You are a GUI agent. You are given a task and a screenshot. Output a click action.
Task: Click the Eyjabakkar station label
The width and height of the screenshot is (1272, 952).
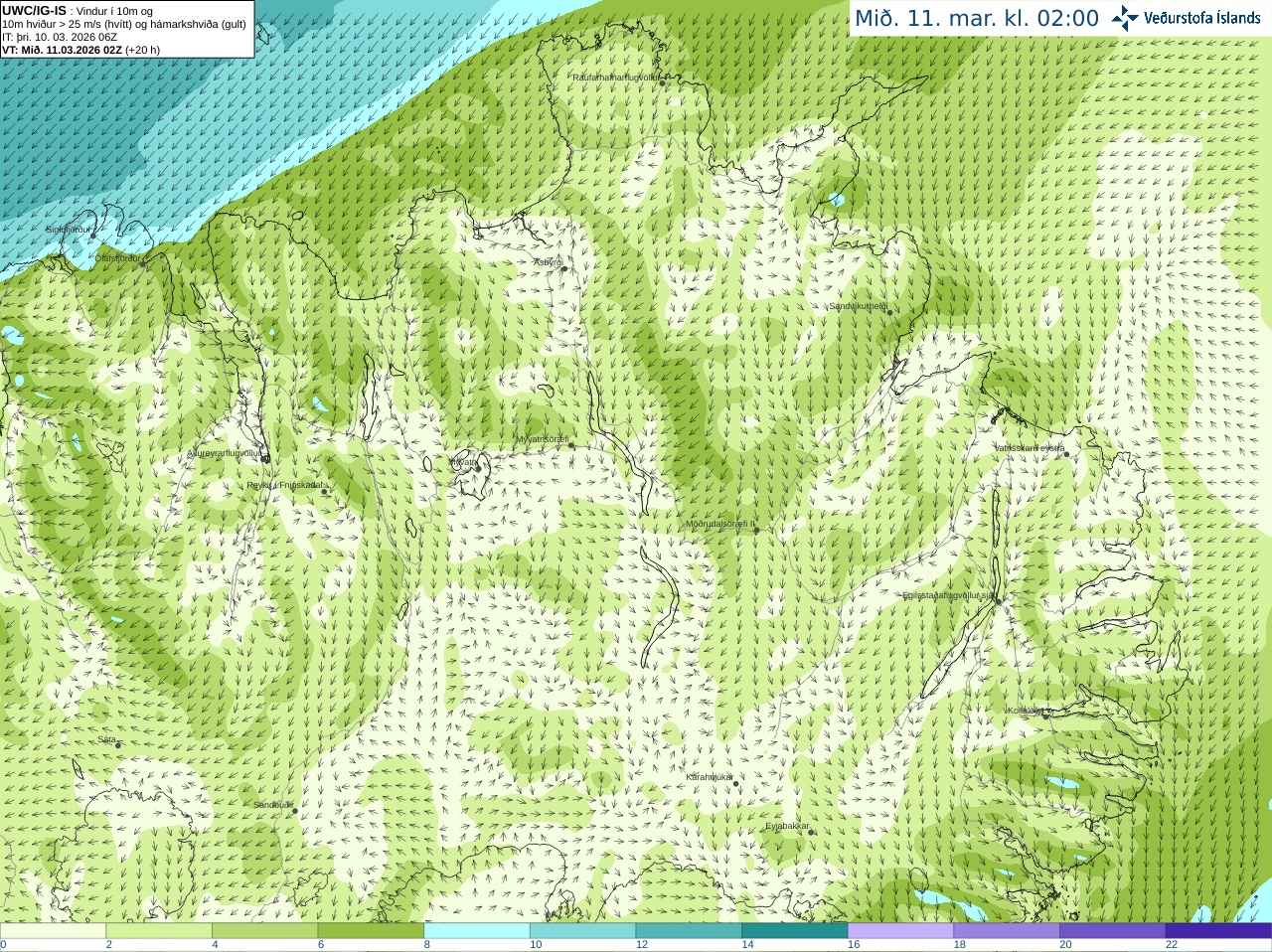tap(788, 826)
